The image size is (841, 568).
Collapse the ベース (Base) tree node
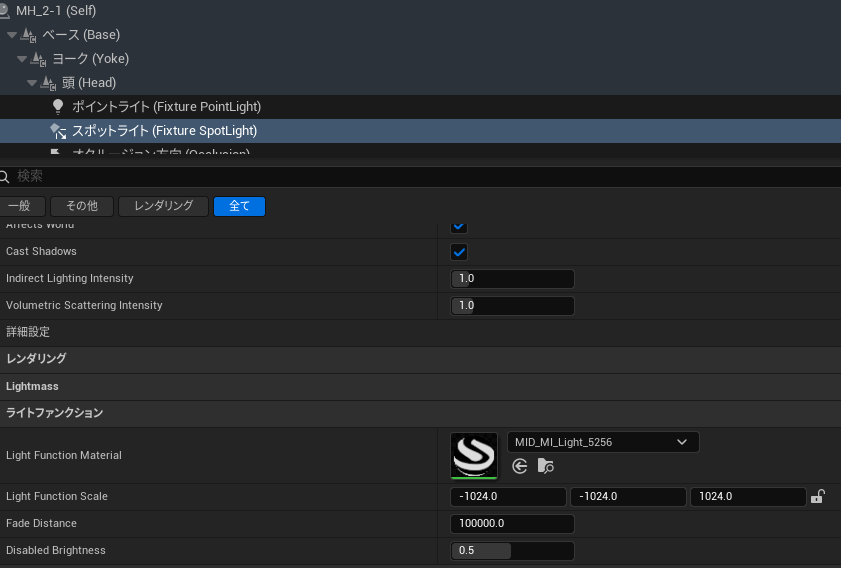pyautogui.click(x=12, y=35)
